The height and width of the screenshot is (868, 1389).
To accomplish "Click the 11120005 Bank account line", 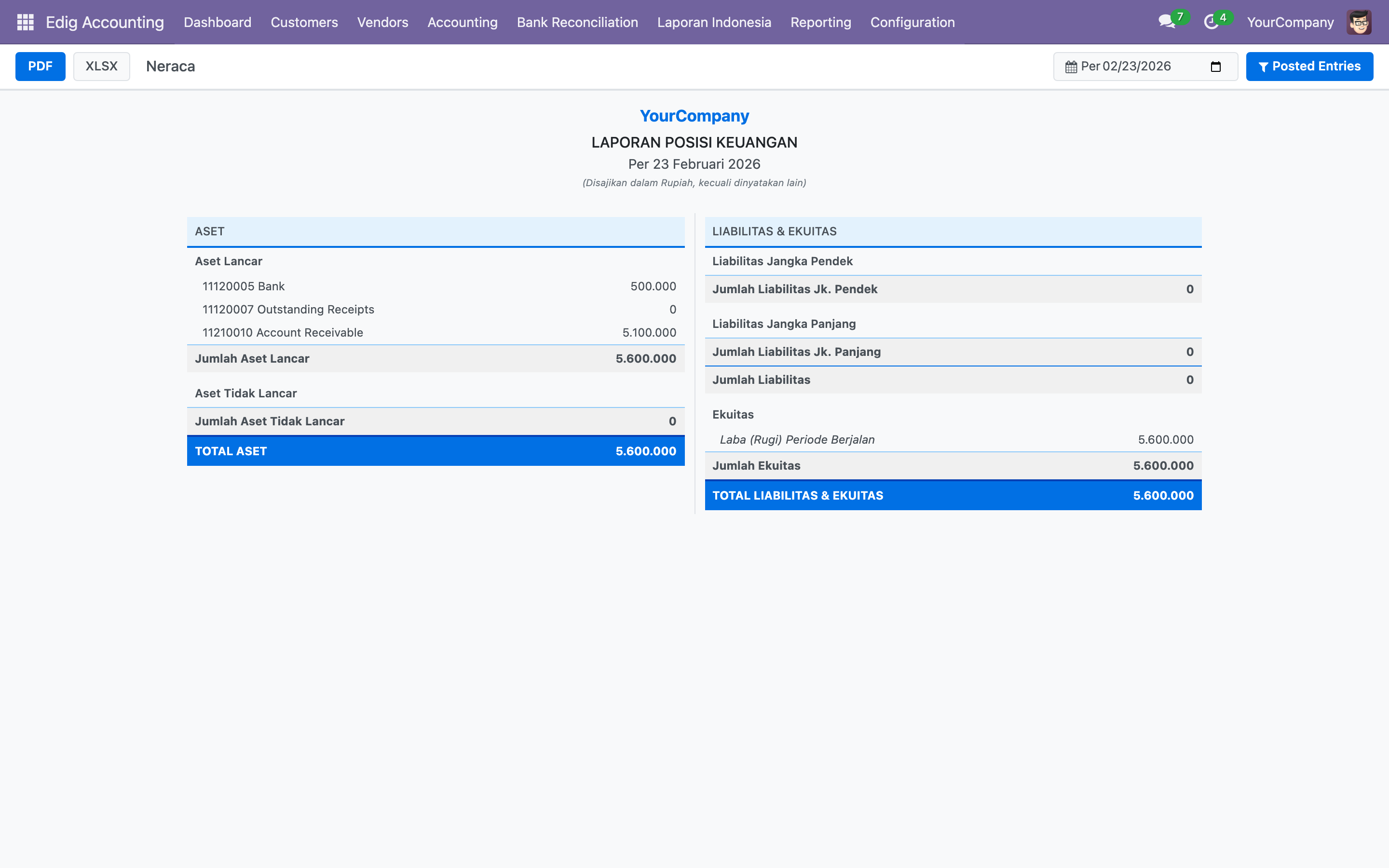I will click(244, 286).
